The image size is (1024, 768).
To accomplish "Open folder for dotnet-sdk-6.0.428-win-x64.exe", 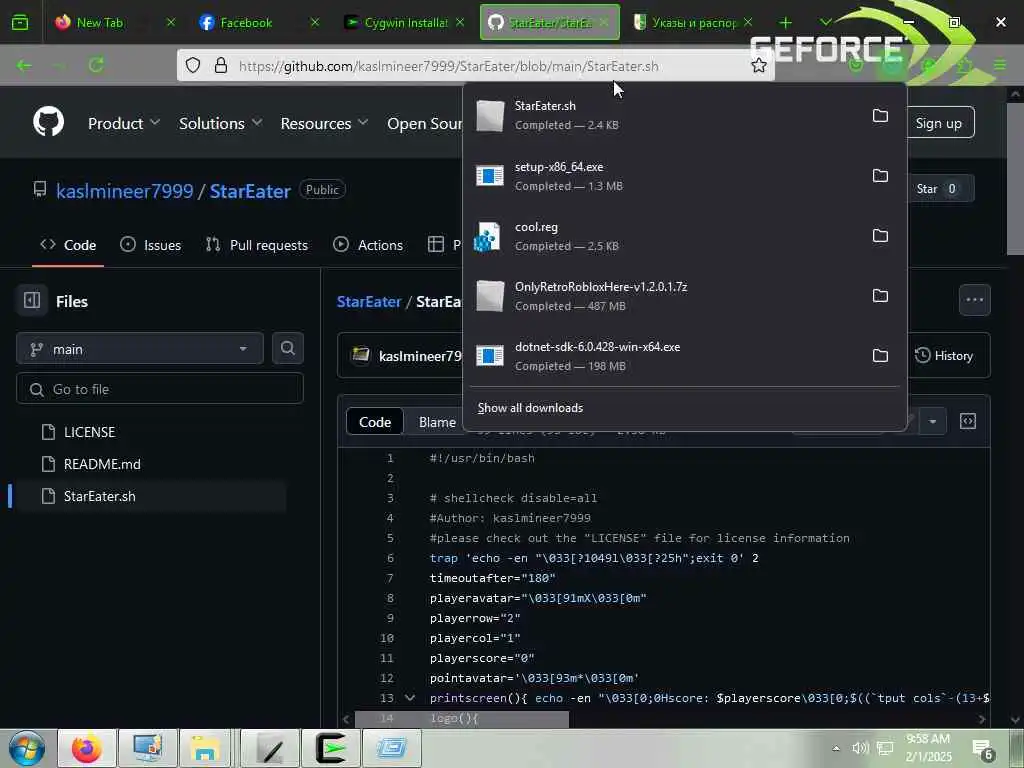I will 880,356.
